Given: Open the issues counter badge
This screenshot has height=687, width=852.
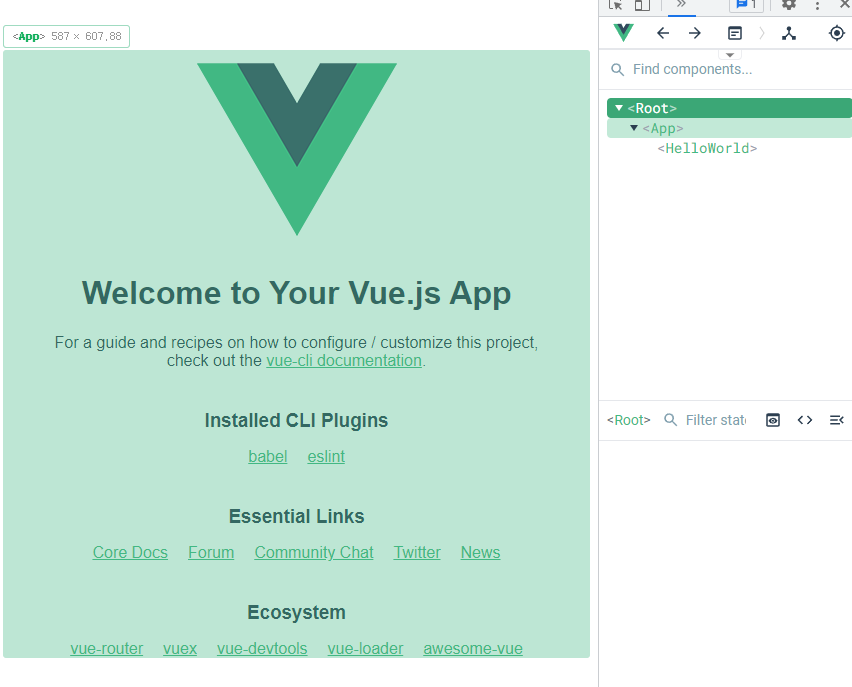Looking at the screenshot, I should click(x=746, y=5).
